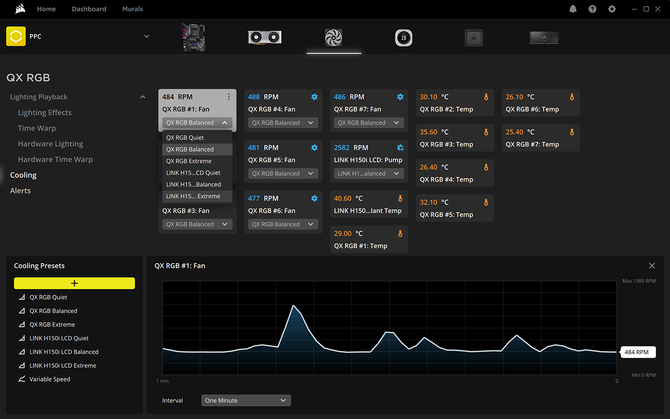Collapse the QX RGB #1 Fan preset dropdown
The width and height of the screenshot is (670, 419).
tap(197, 123)
